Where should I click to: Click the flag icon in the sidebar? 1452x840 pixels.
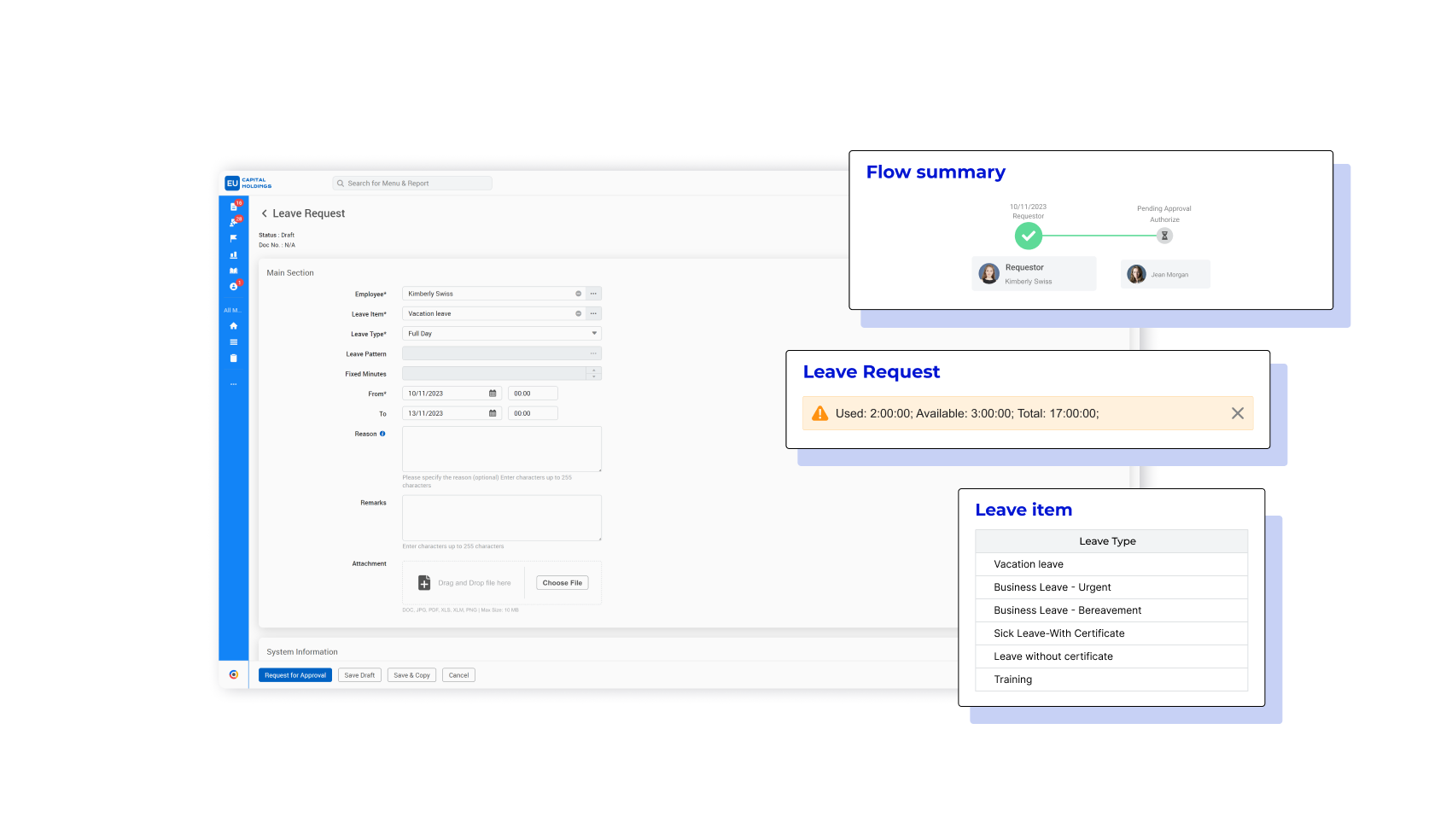pos(234,238)
